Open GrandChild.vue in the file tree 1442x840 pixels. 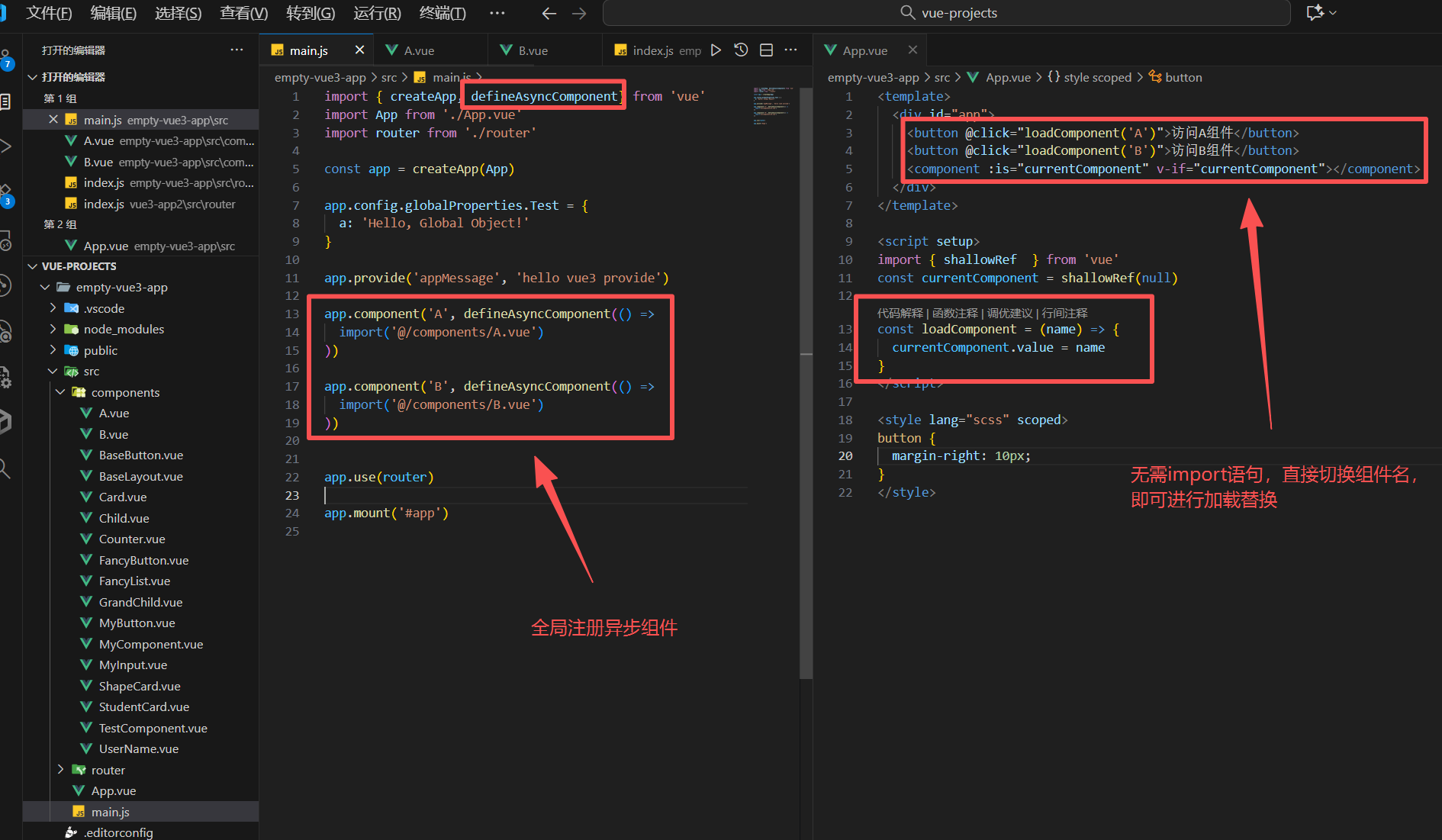pos(141,602)
